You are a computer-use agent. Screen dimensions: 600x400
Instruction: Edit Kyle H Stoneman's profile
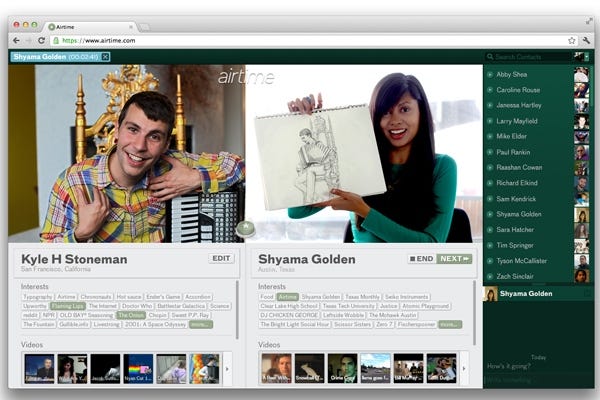[221, 258]
